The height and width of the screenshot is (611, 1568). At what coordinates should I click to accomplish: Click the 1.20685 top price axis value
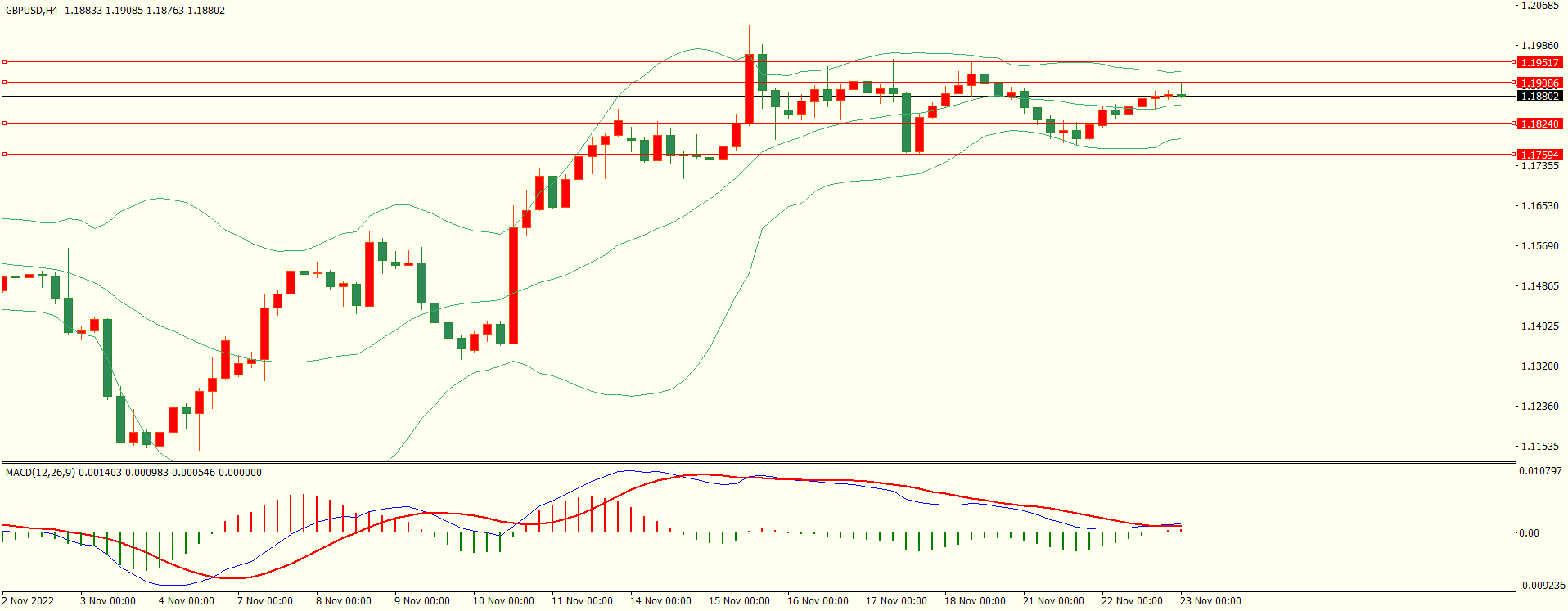(x=1539, y=7)
